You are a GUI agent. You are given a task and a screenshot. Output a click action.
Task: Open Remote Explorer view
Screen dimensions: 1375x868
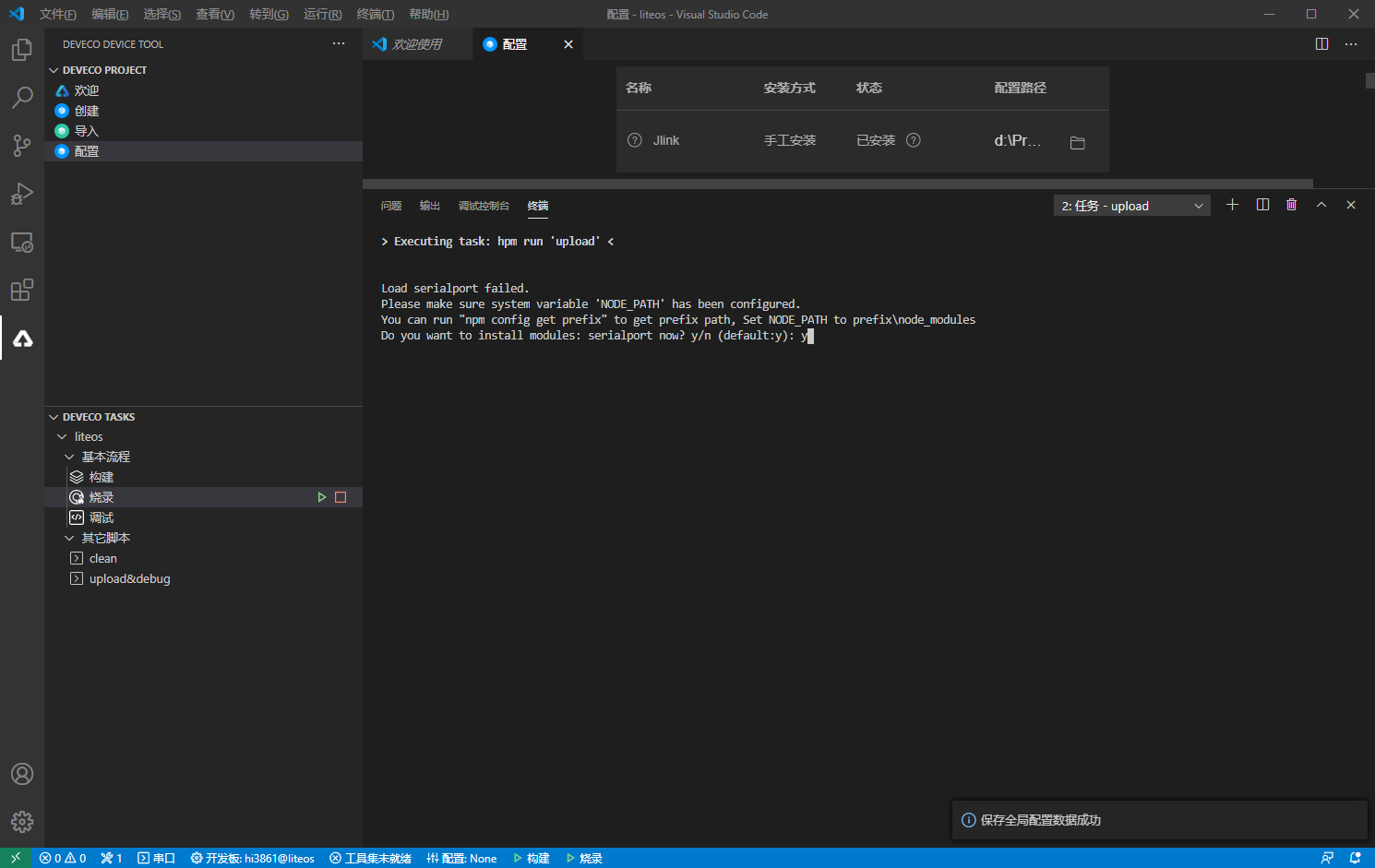click(22, 243)
